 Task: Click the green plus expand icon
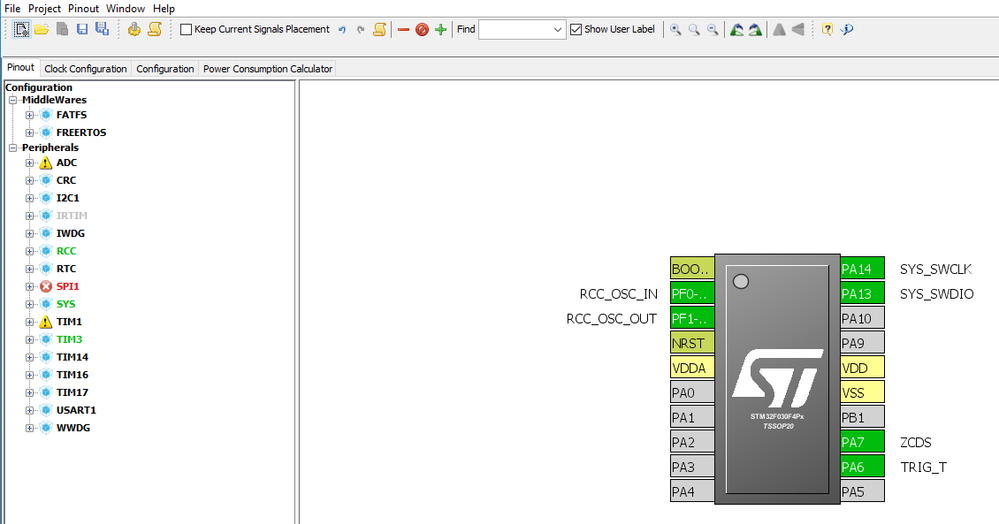click(x=440, y=29)
